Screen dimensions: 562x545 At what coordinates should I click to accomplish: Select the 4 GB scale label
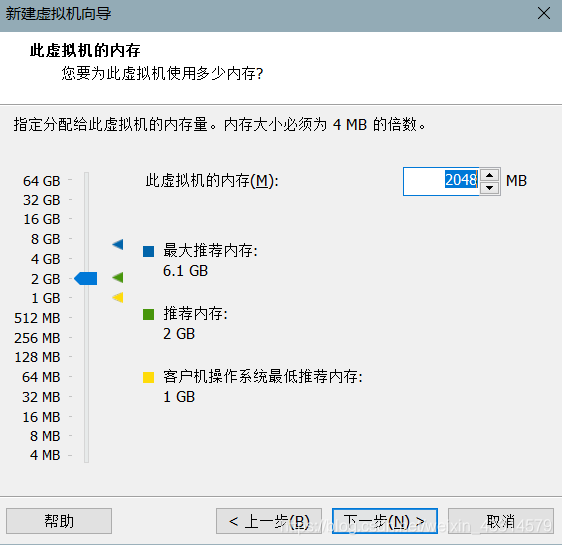(46, 259)
